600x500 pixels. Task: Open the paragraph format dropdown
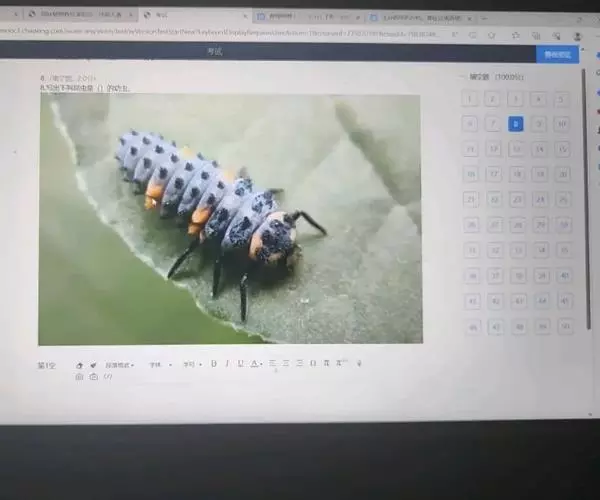pos(119,365)
